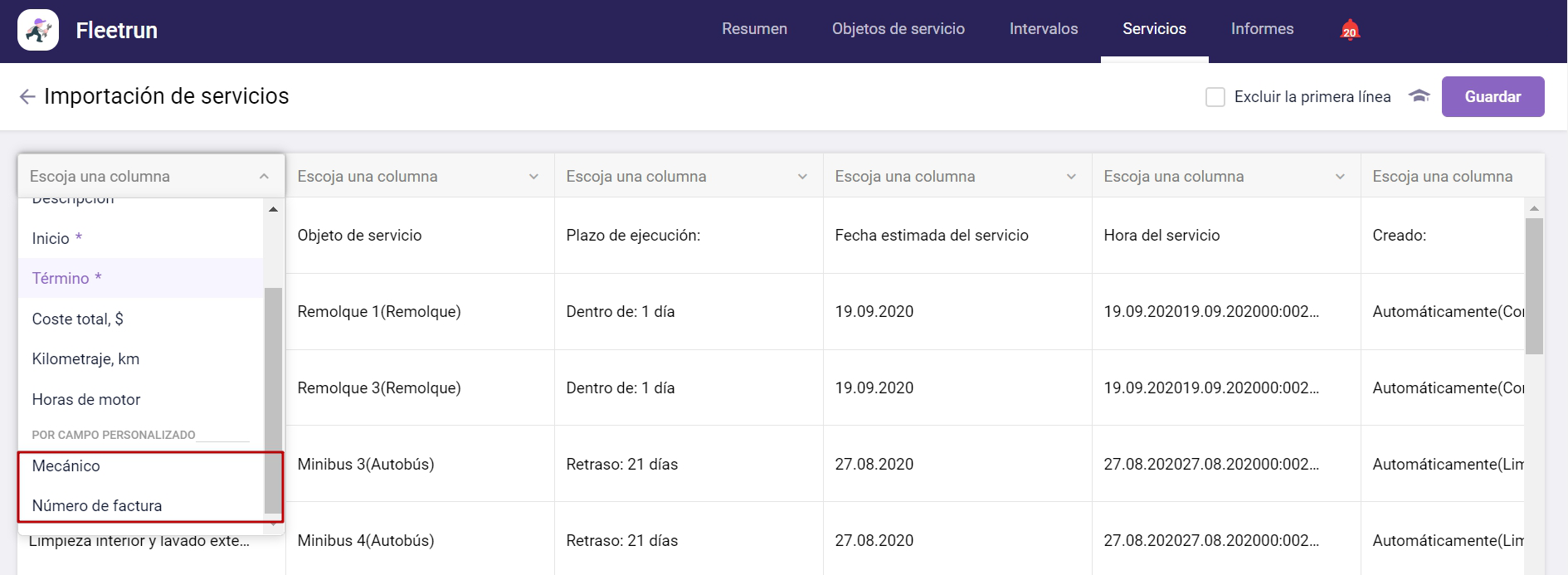Open column selector above Creado column
1568x575 pixels.
click(1453, 176)
